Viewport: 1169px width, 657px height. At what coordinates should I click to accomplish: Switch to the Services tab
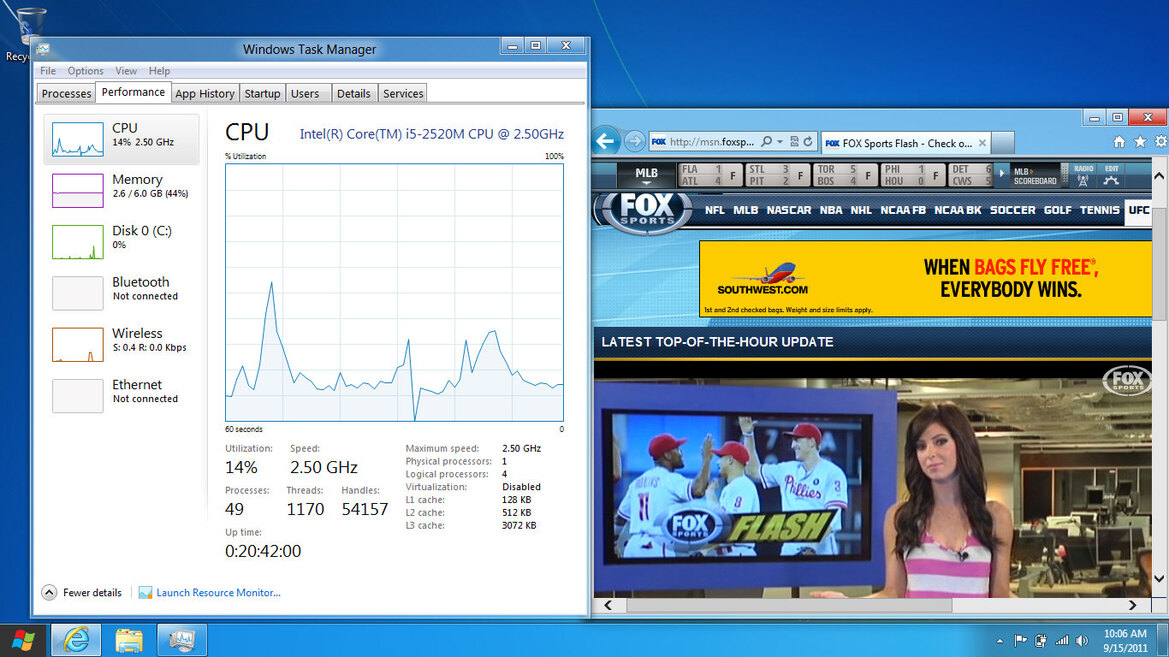[403, 93]
